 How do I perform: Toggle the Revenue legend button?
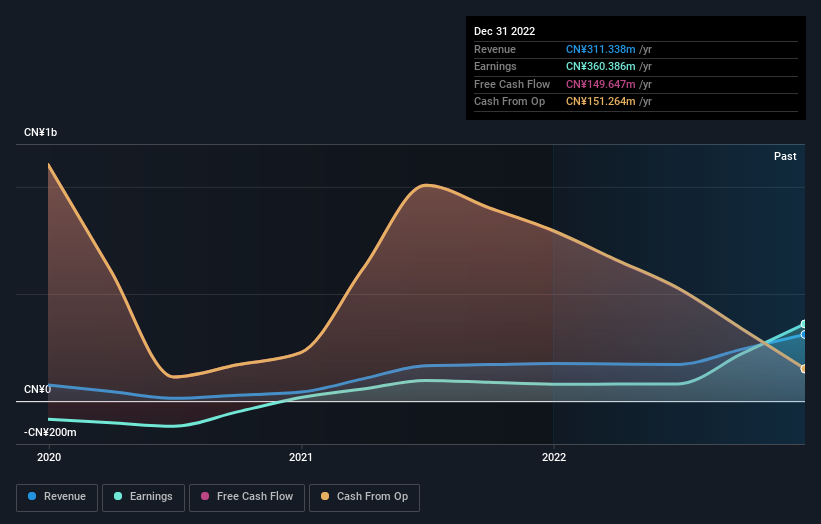(x=57, y=497)
